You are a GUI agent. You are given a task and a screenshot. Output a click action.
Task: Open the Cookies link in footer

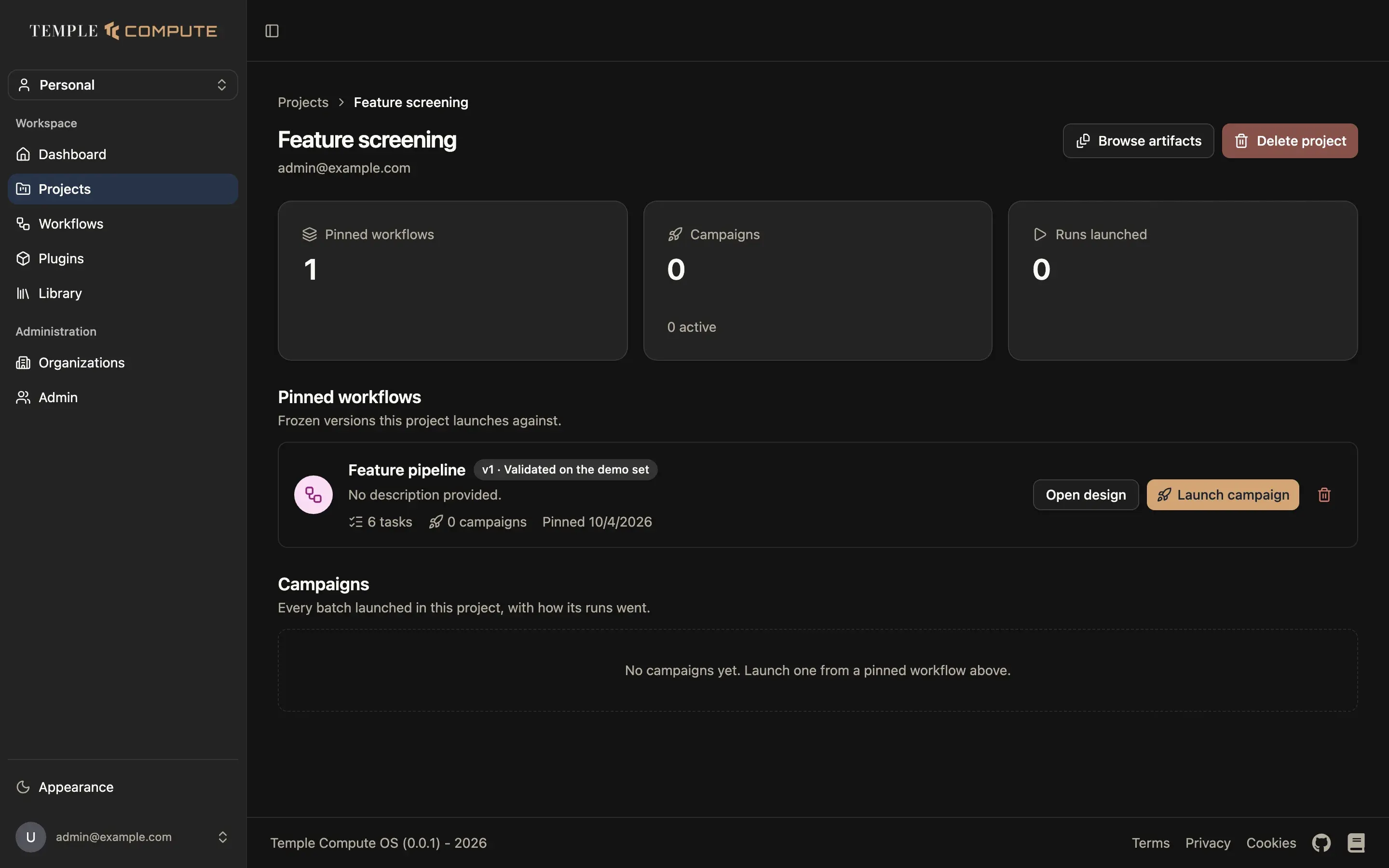[x=1271, y=843]
